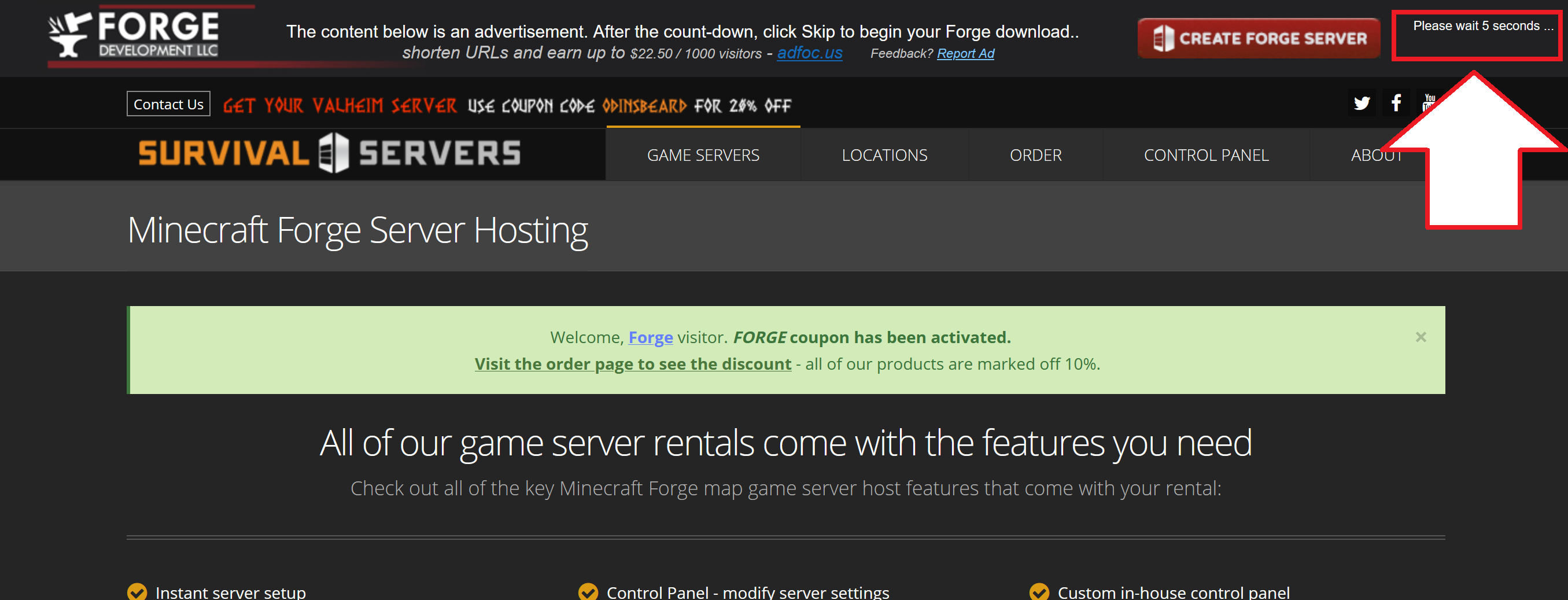Screen dimensions: 1568x600
Task: Open the adfoc.us link
Action: (809, 54)
